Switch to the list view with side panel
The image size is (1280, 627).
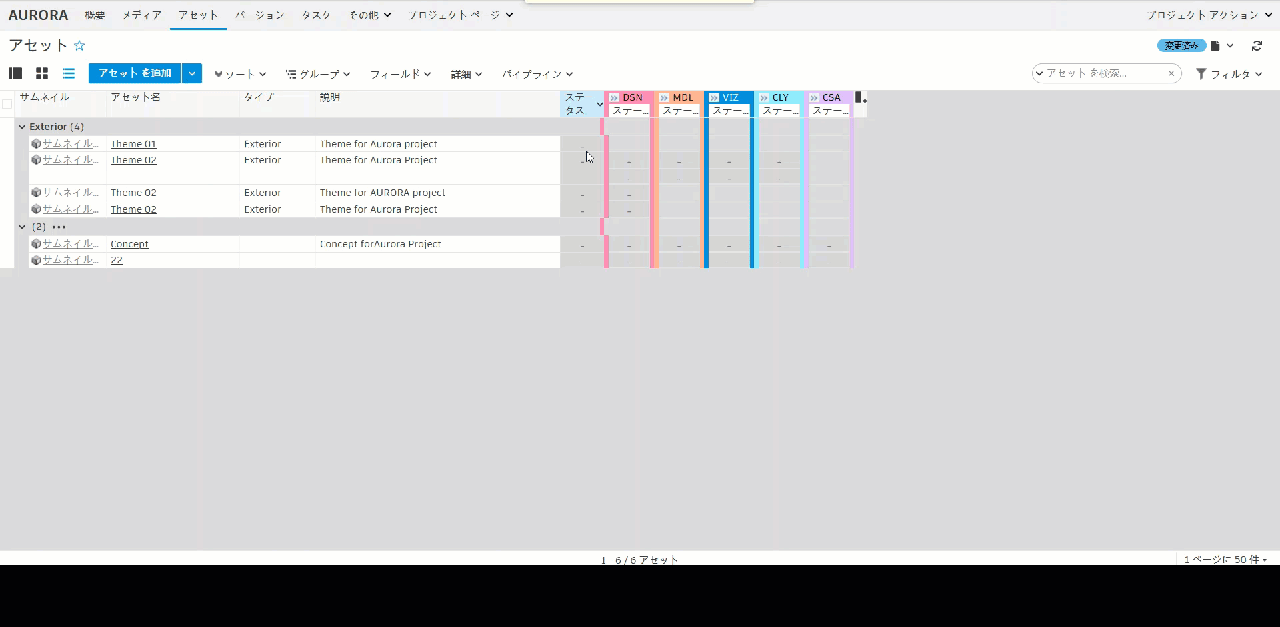coord(16,73)
